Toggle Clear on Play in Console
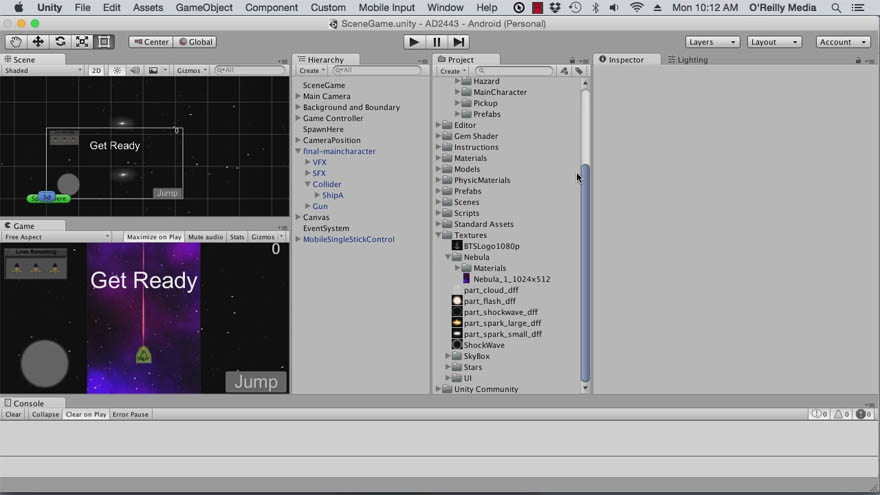Image resolution: width=880 pixels, height=495 pixels. click(x=86, y=414)
